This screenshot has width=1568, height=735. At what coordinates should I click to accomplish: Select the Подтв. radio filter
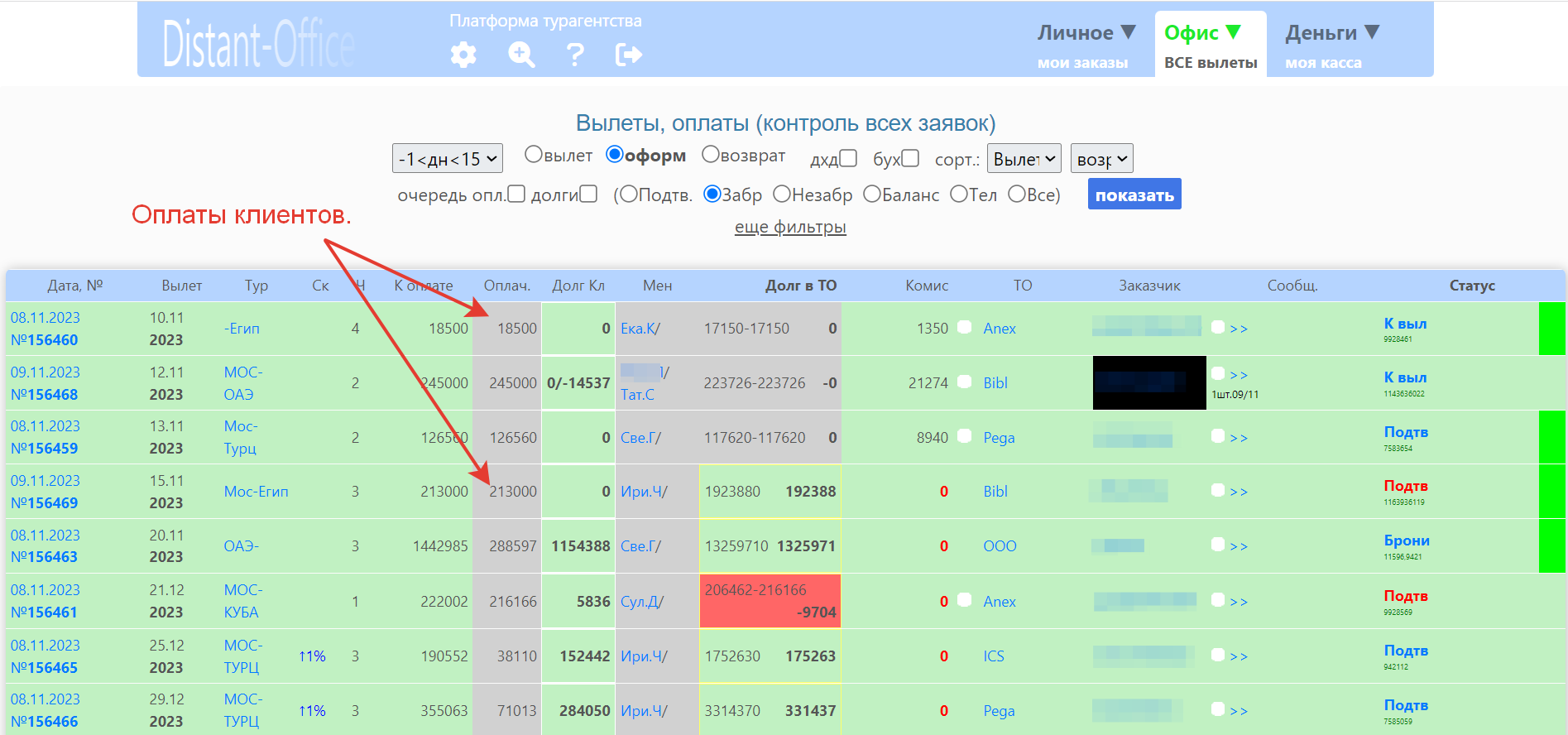(x=629, y=194)
